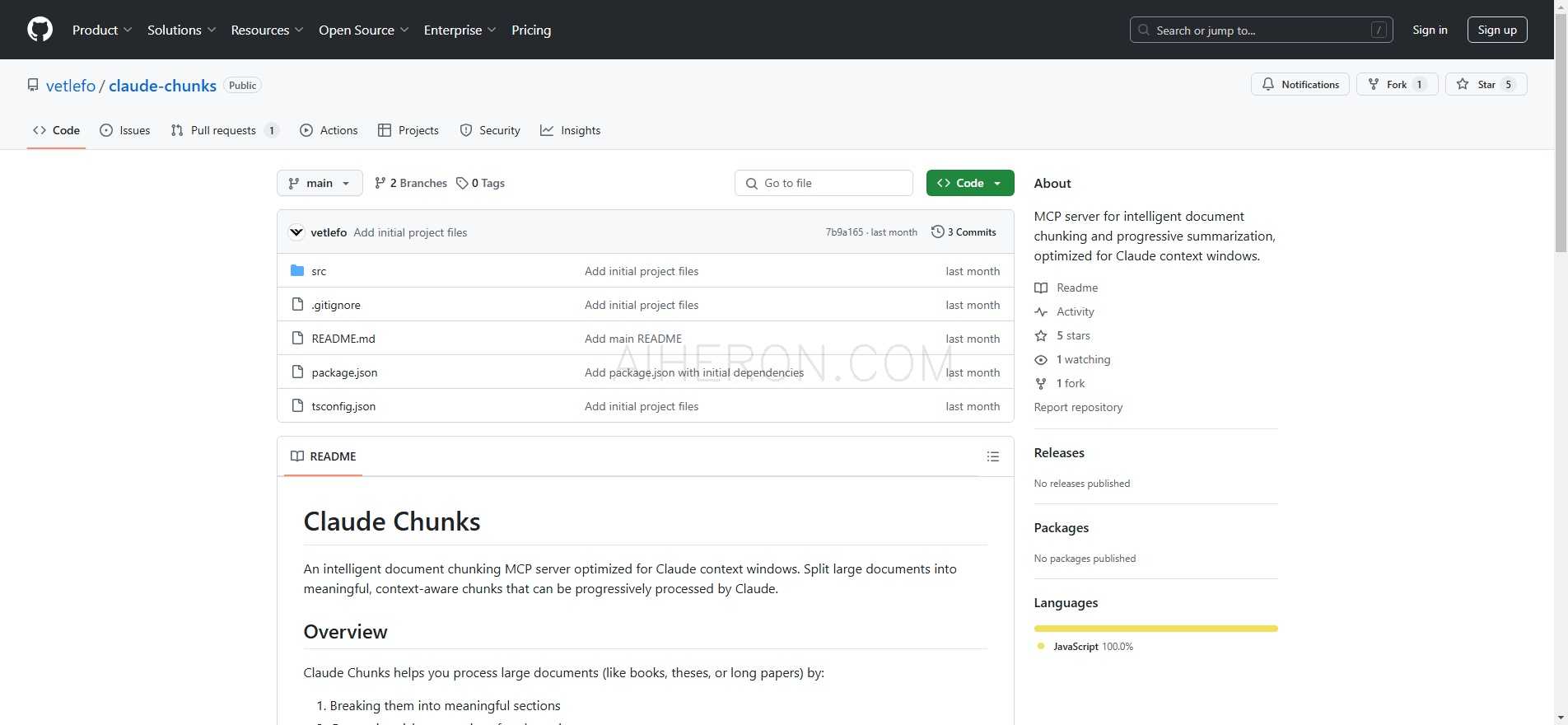1568x725 pixels.
Task: Click the Fork button
Action: pyautogui.click(x=1397, y=84)
